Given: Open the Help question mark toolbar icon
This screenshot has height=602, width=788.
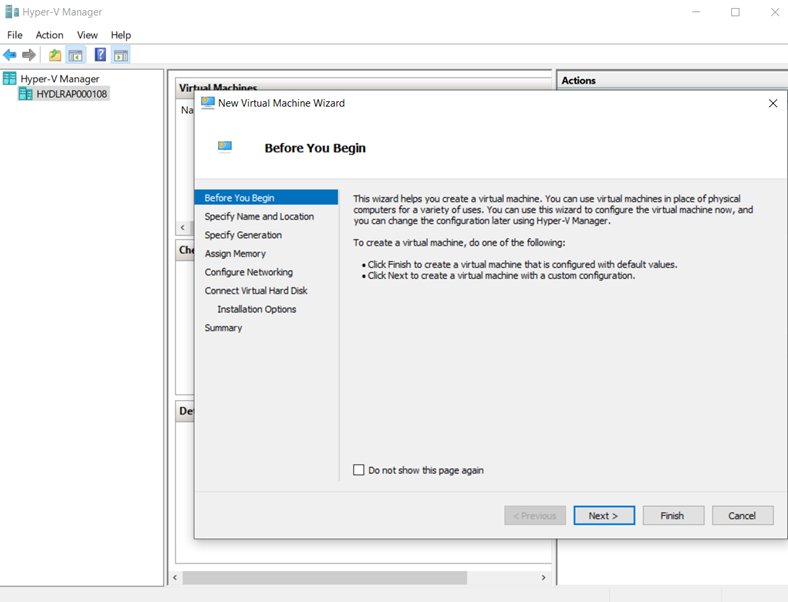Looking at the screenshot, I should coord(100,54).
